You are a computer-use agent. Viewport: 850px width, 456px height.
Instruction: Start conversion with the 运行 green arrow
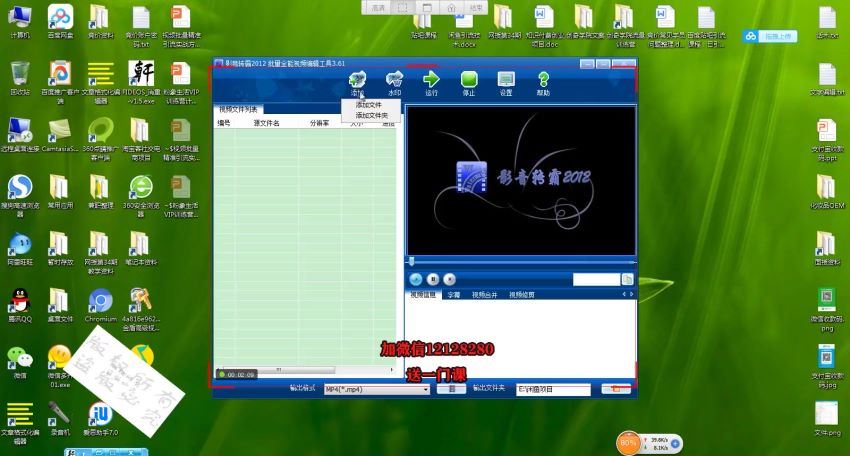click(431, 83)
